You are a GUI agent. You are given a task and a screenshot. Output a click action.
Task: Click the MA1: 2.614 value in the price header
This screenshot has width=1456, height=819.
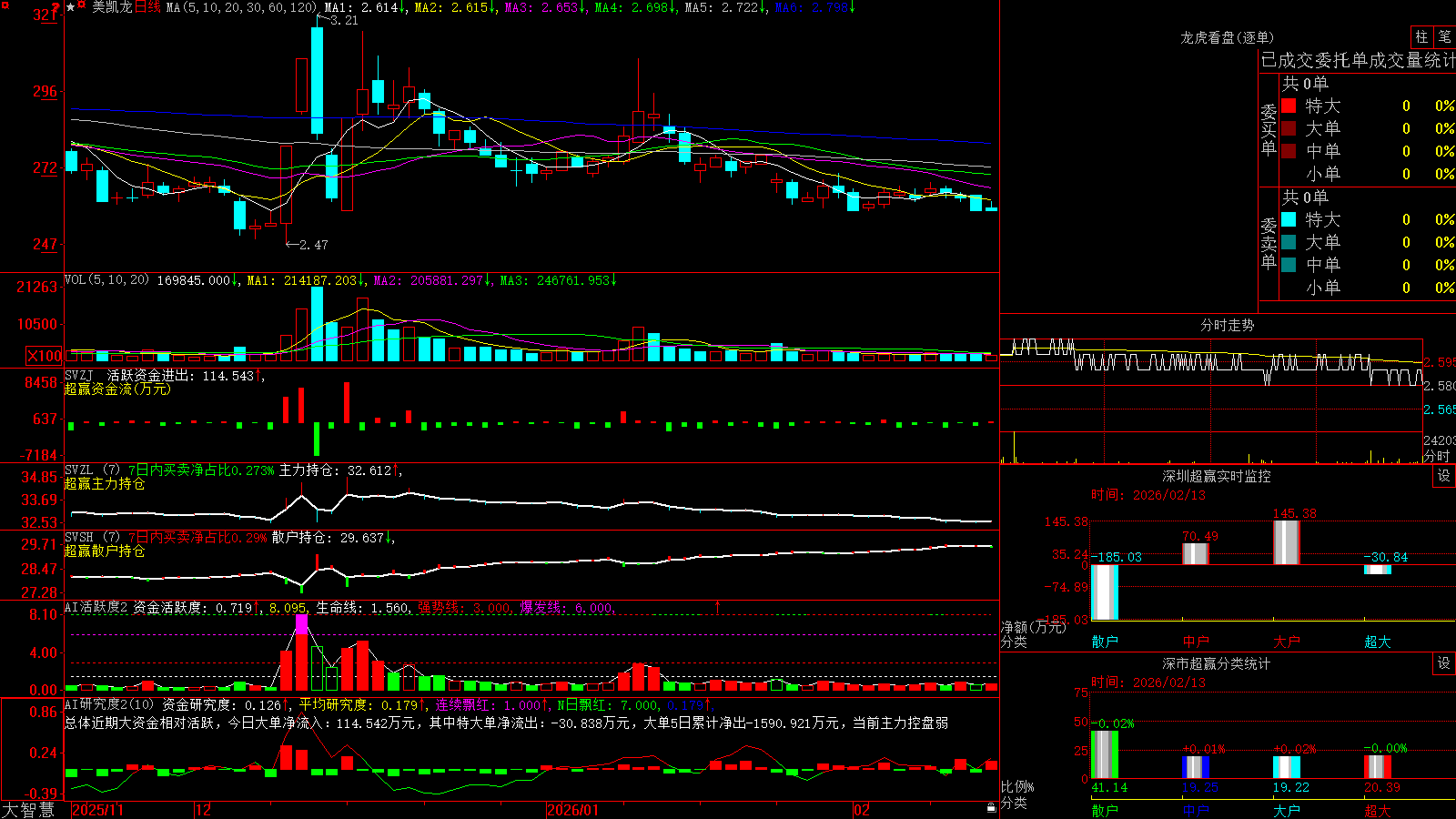361,7
